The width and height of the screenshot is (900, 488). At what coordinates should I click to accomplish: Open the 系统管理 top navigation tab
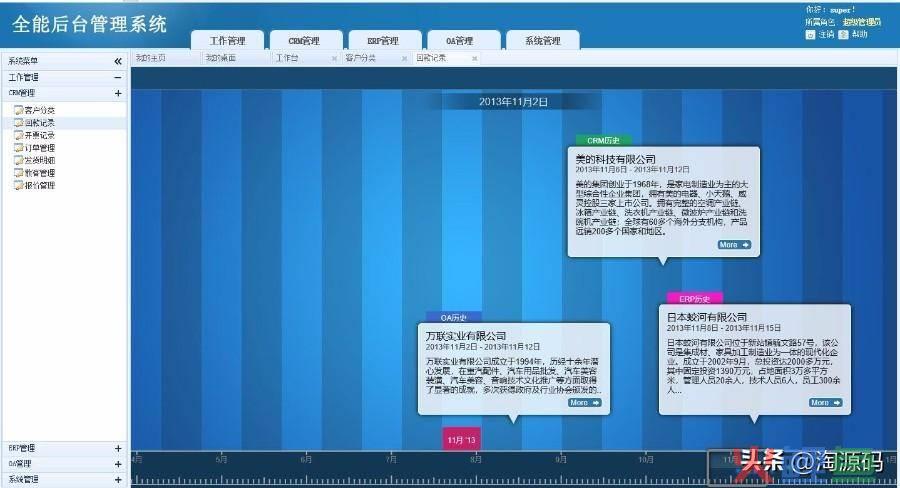542,41
